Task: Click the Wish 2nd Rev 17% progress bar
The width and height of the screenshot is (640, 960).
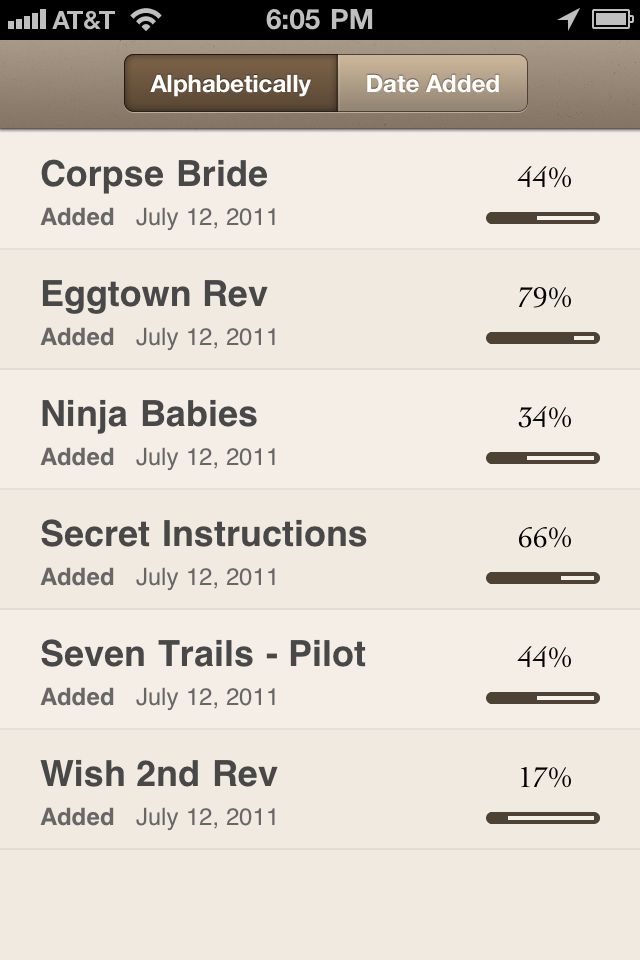Action: 543,818
